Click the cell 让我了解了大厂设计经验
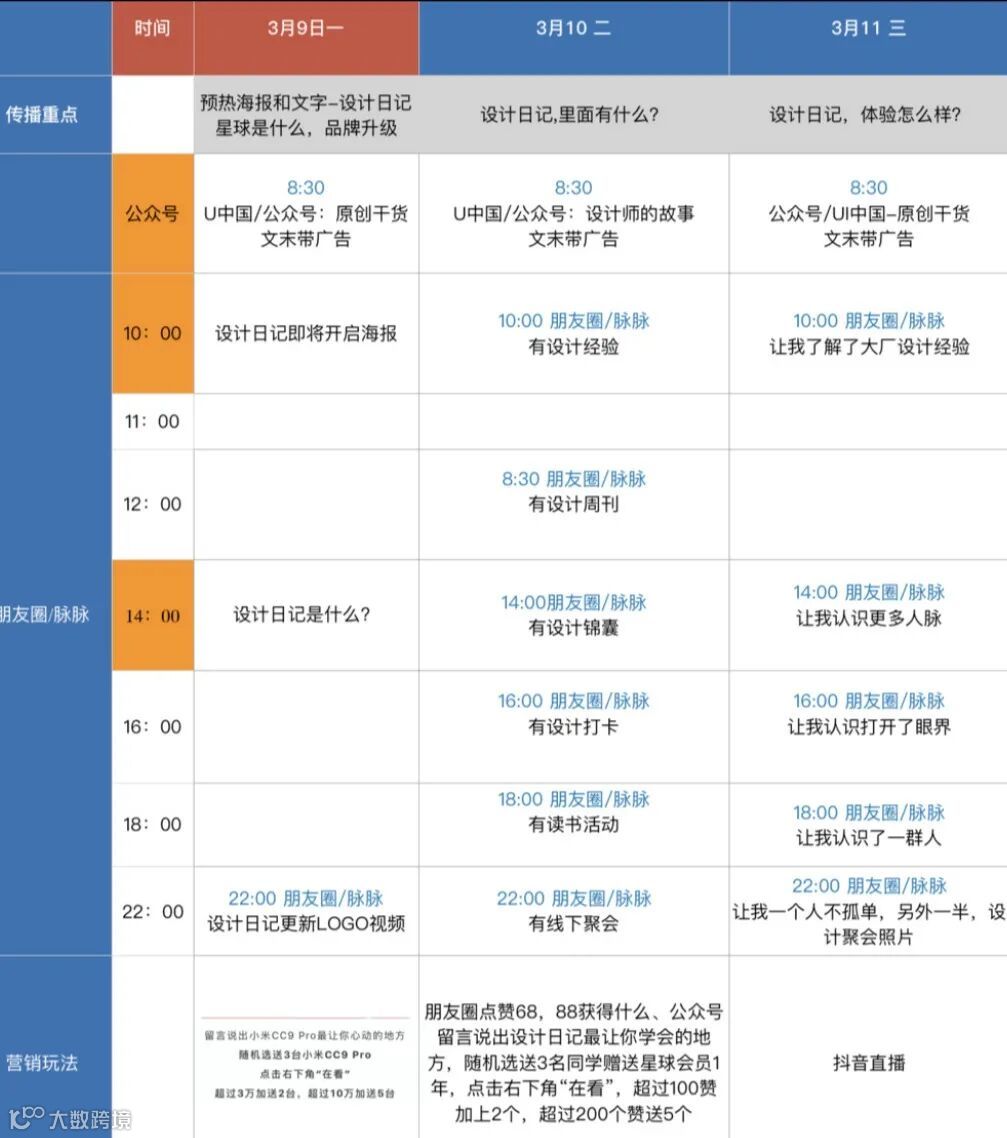 point(868,333)
